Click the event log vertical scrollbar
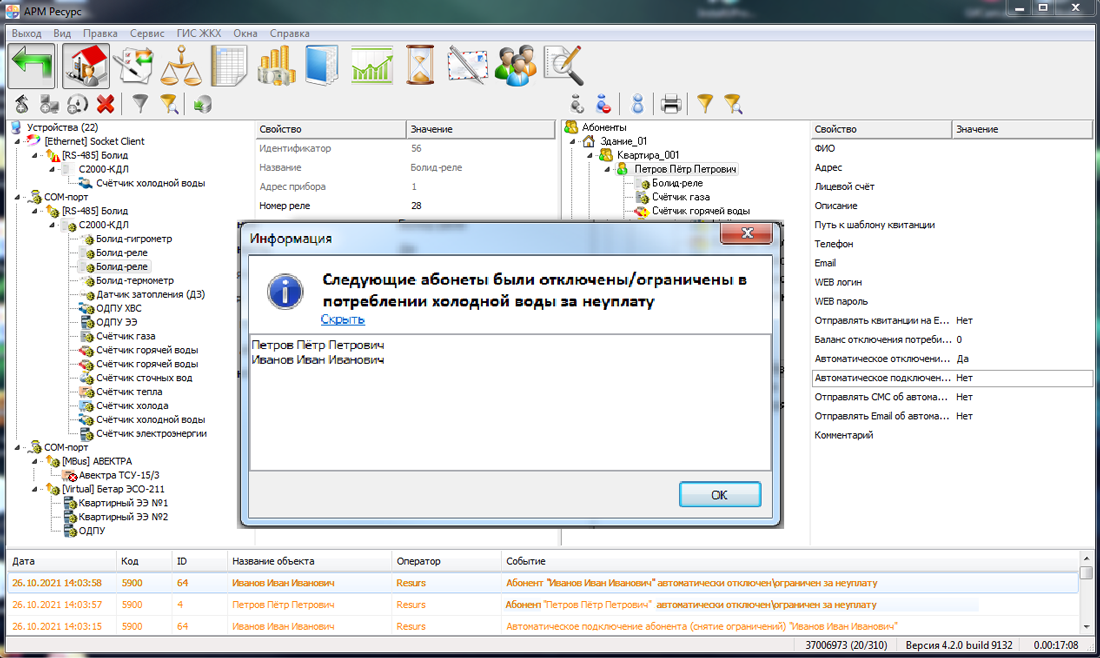The image size is (1100, 658). 1086,600
